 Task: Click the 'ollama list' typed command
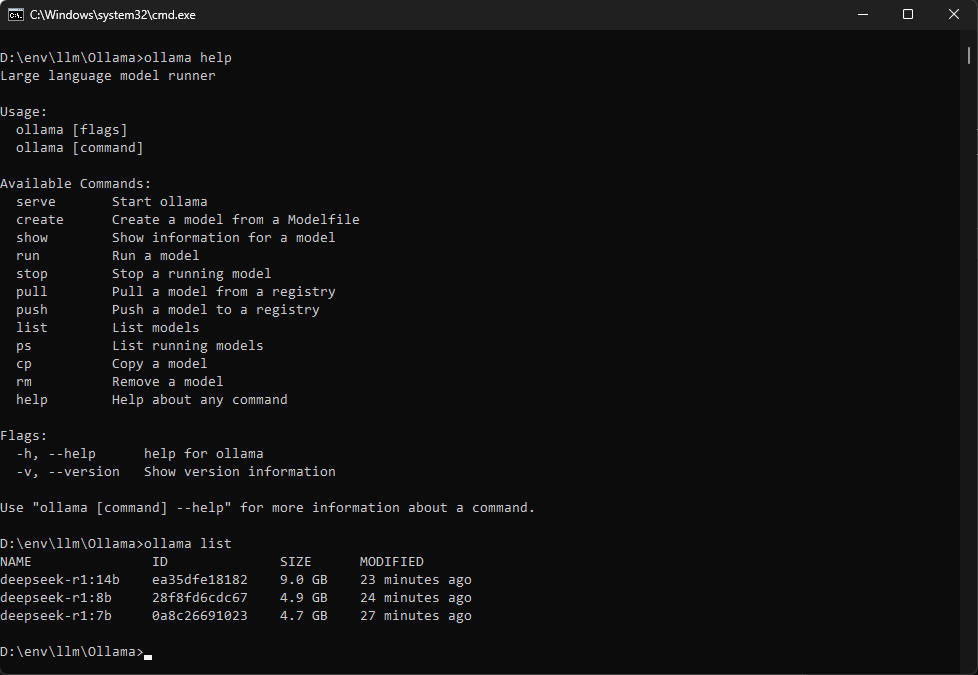point(188,544)
